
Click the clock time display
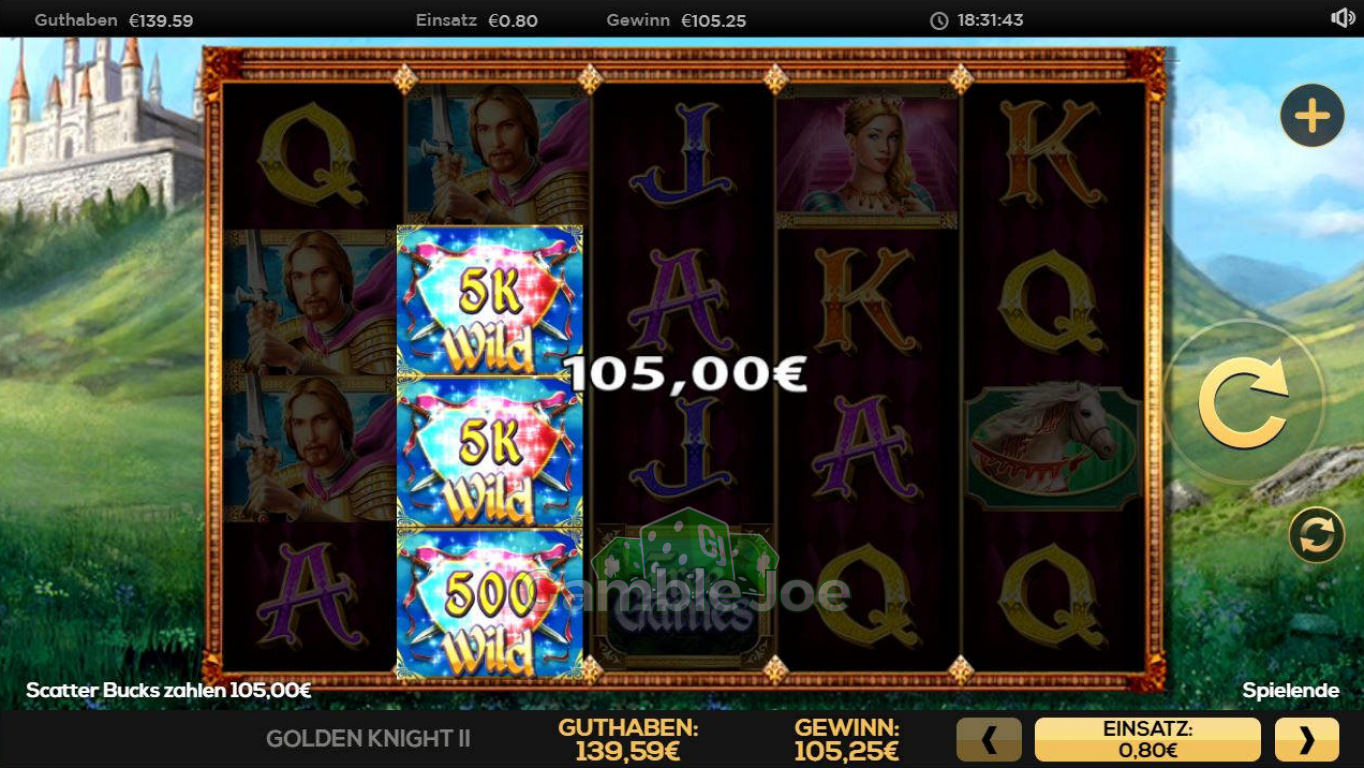pyautogui.click(x=977, y=20)
